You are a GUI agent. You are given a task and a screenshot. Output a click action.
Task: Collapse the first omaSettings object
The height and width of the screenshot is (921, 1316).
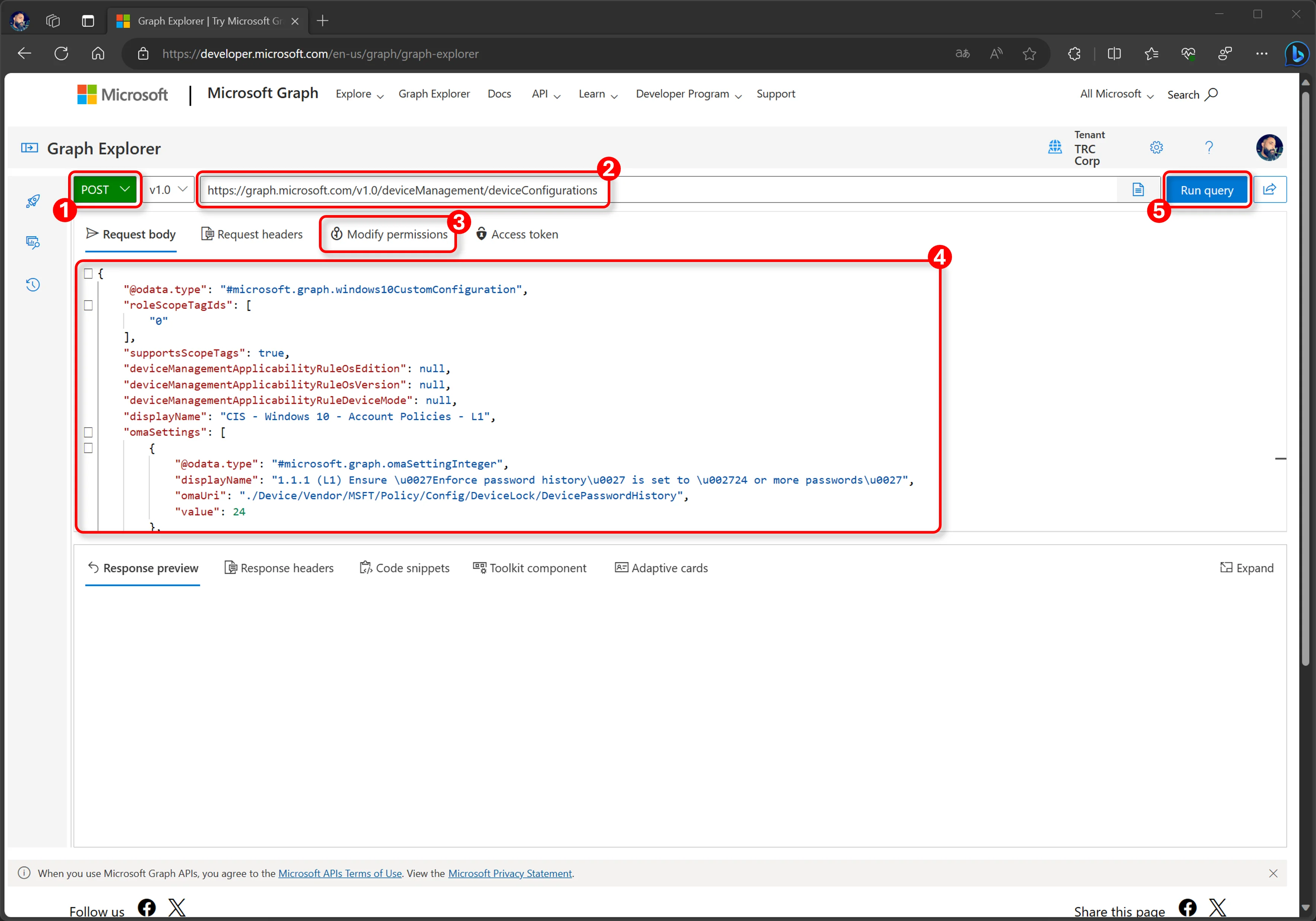click(88, 448)
